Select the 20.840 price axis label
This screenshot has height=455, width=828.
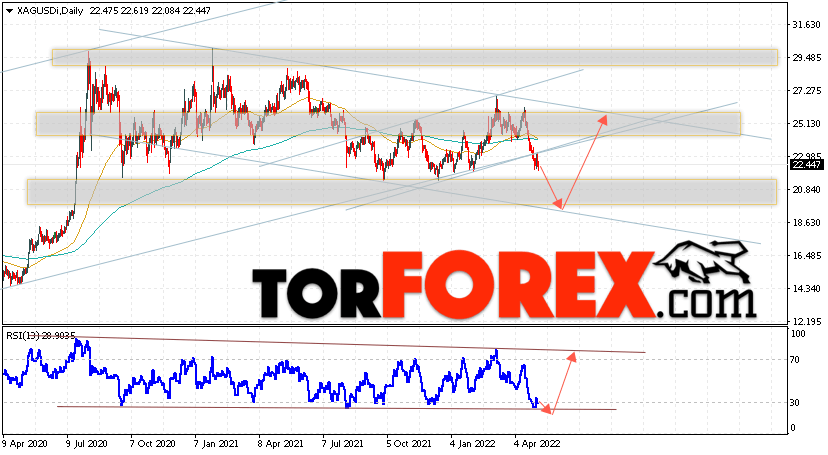click(x=806, y=189)
